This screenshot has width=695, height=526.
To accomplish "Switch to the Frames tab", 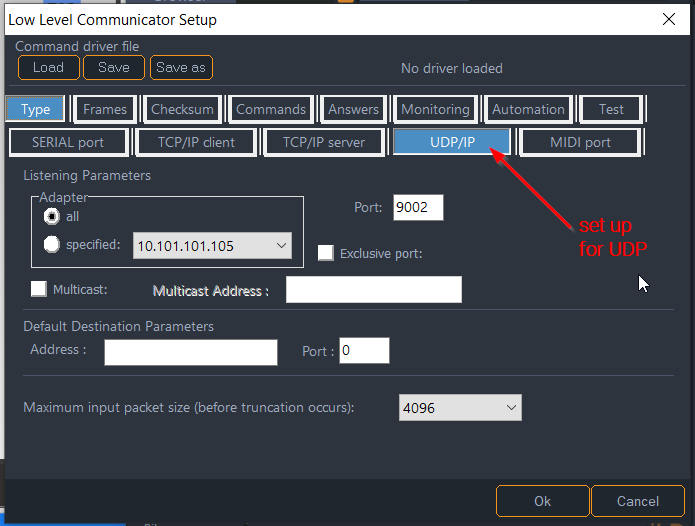I will coord(105,109).
